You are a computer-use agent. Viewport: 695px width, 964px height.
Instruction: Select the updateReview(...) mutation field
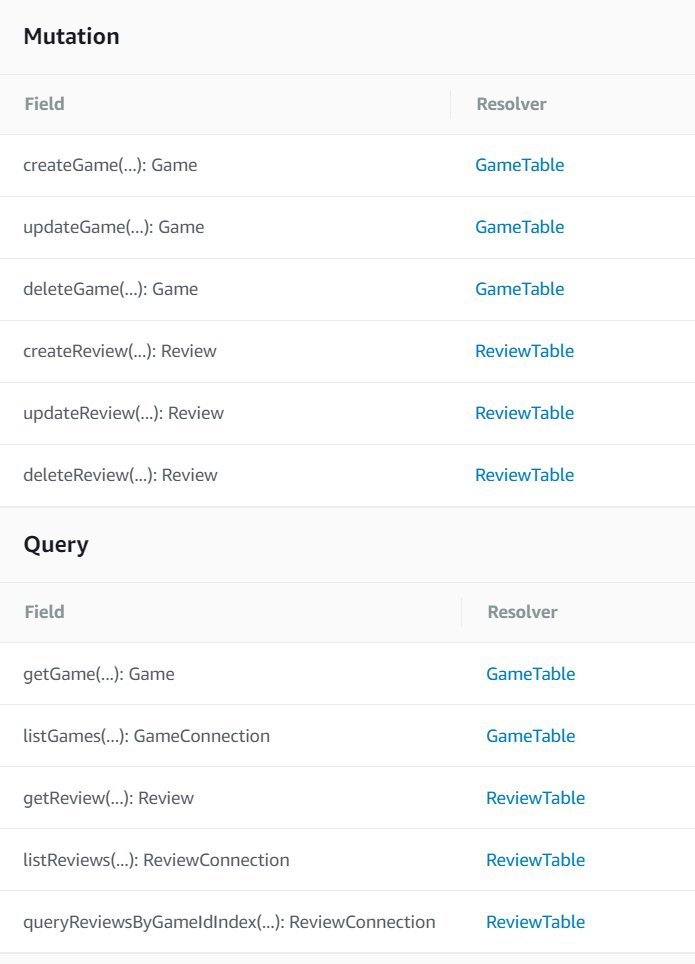tap(123, 413)
